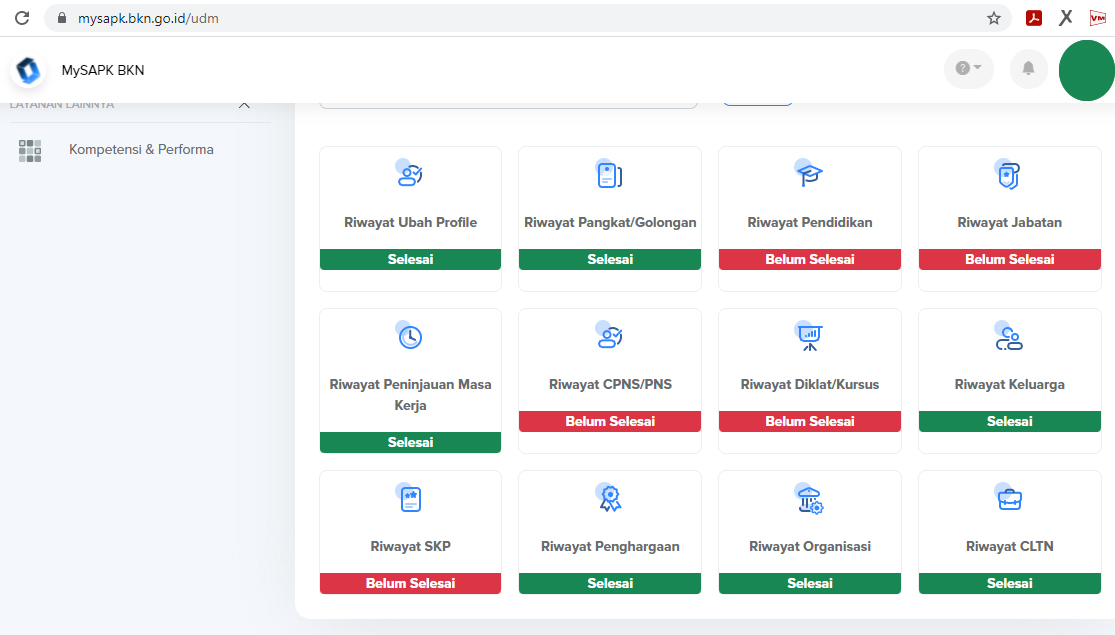Click the MySAPK BKN logo

coord(28,70)
